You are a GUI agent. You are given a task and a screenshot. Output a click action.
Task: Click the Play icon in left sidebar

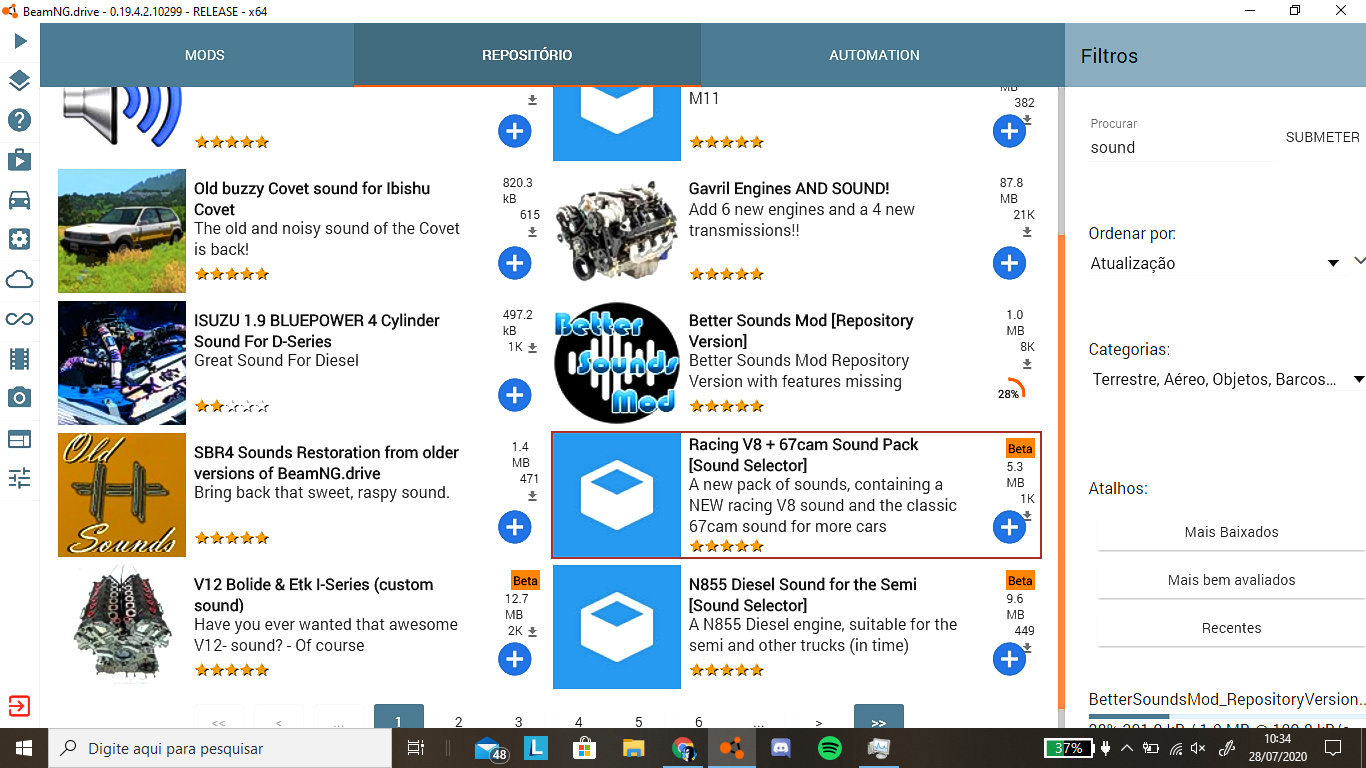20,41
